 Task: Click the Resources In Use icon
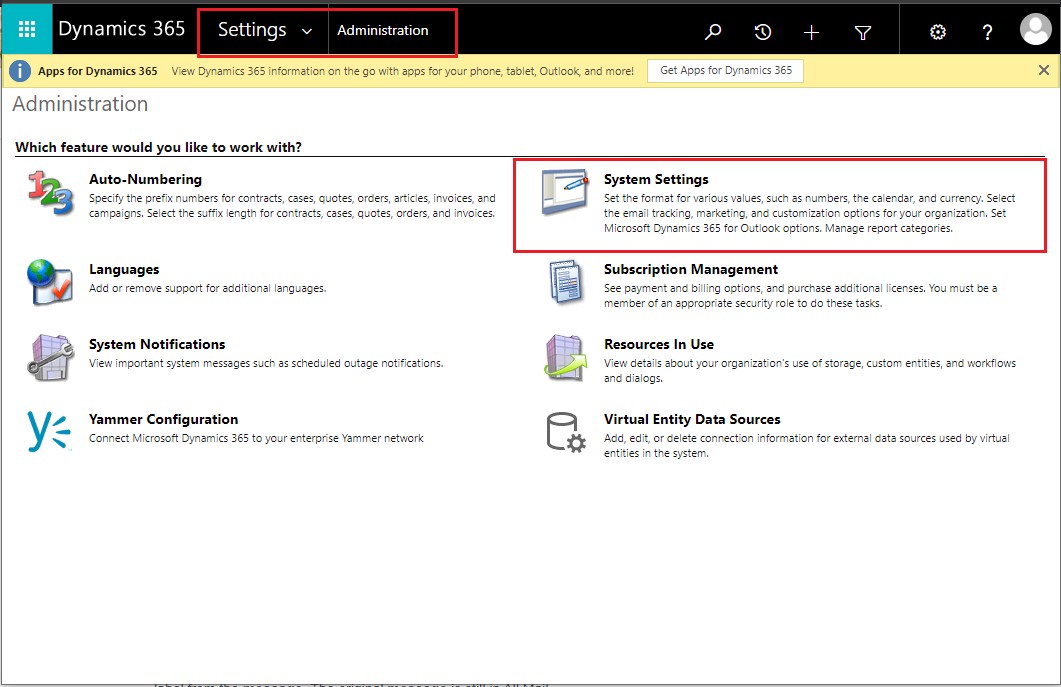[x=566, y=357]
